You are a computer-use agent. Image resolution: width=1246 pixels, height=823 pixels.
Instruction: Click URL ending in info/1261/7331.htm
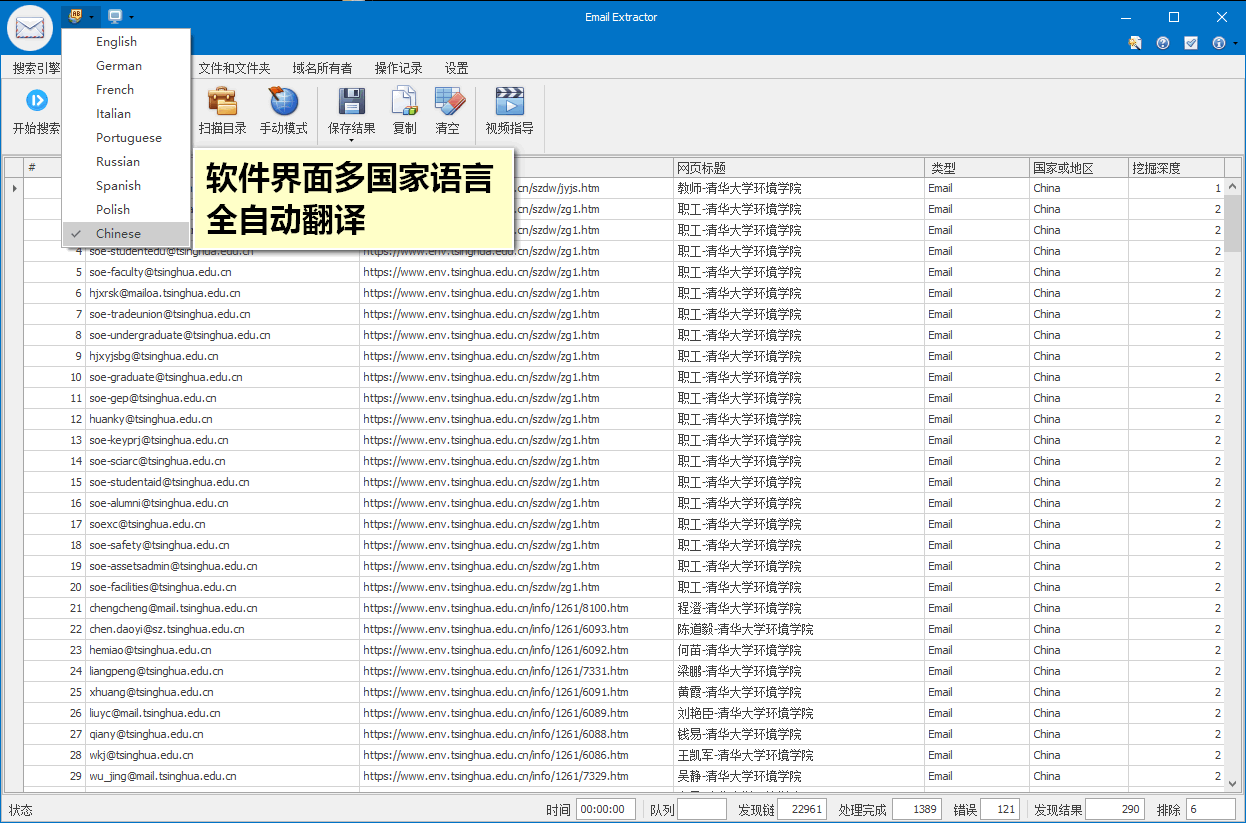496,671
